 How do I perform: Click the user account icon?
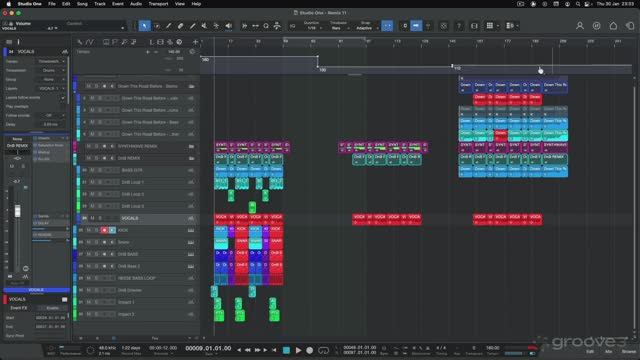[580, 26]
